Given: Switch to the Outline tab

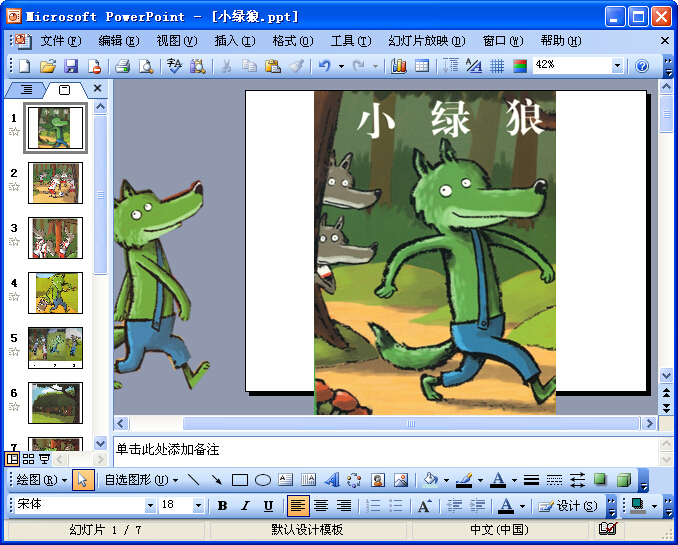Looking at the screenshot, I should click(x=26, y=90).
